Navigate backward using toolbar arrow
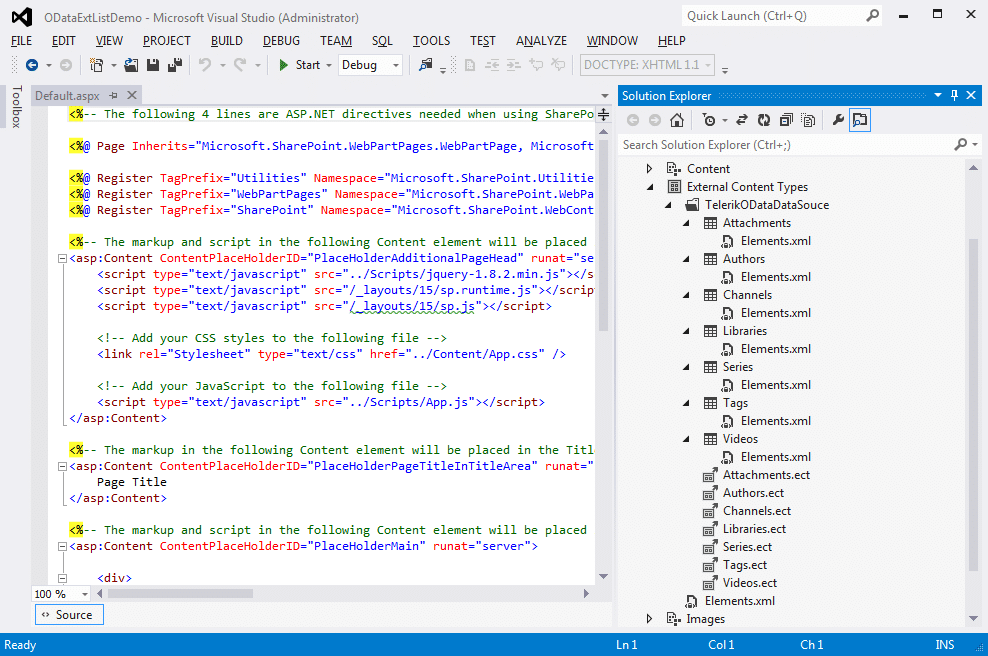 pos(32,65)
